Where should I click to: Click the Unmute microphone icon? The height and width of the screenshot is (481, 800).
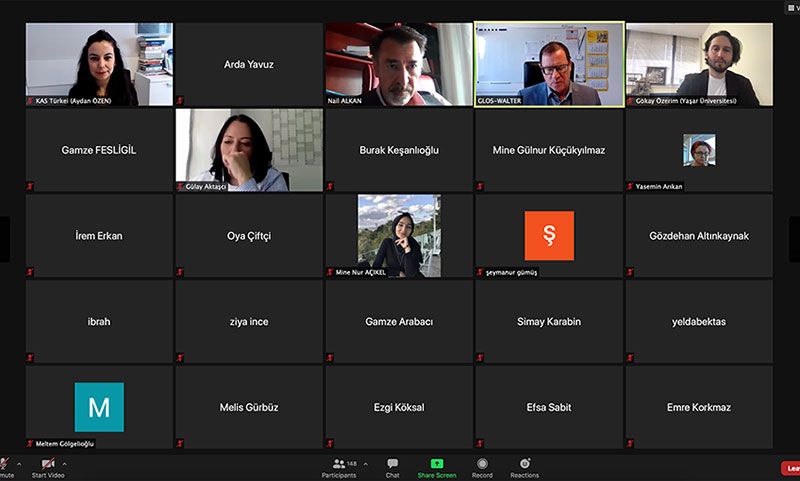(5, 464)
